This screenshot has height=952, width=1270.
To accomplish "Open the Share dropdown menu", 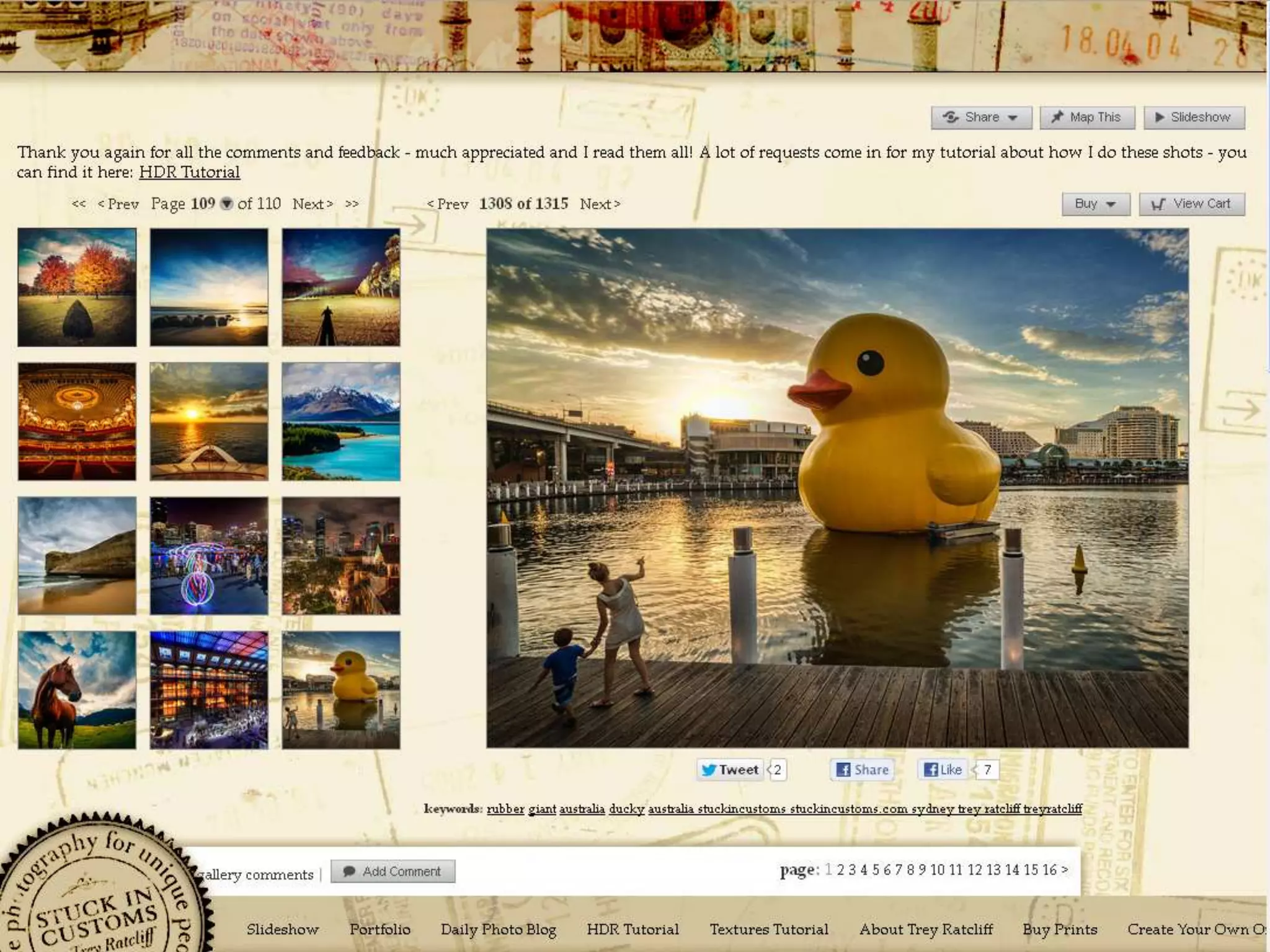I will (x=980, y=117).
